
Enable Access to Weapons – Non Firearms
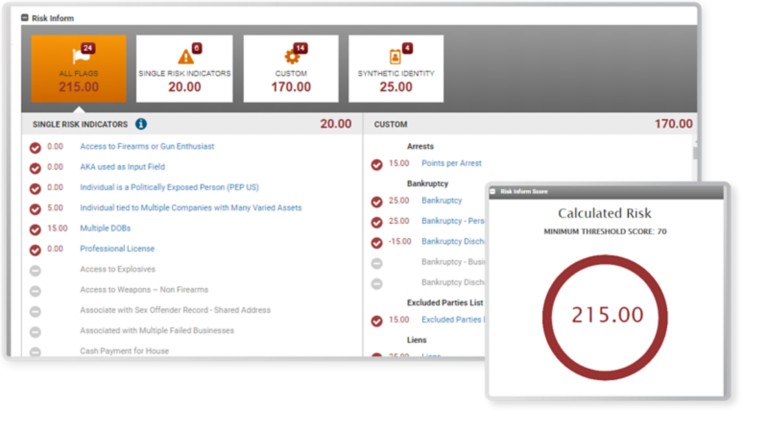click(x=35, y=291)
